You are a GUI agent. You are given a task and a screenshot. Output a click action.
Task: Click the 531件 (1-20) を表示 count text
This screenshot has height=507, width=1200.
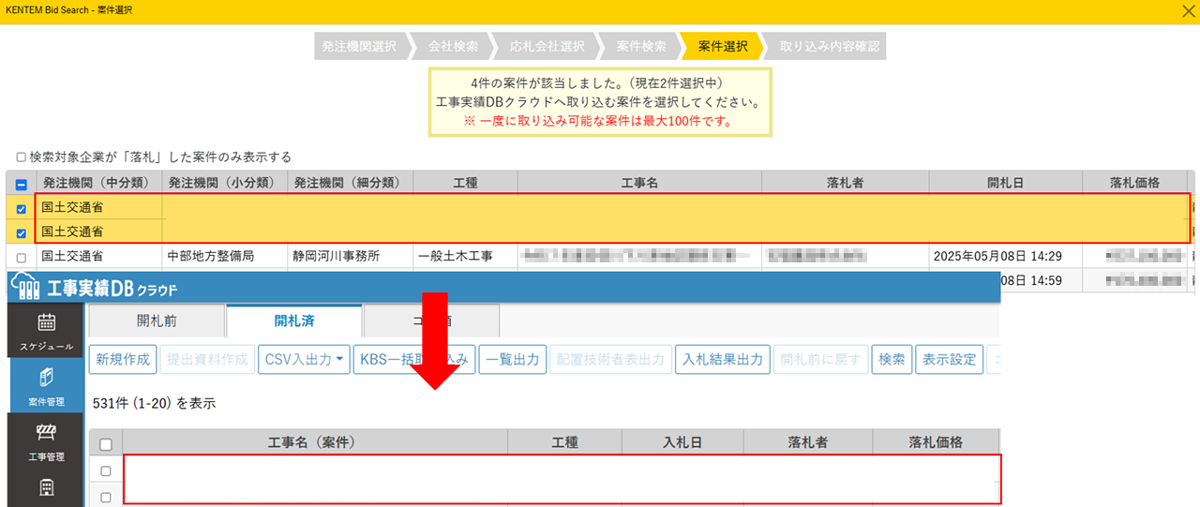pyautogui.click(x=153, y=403)
